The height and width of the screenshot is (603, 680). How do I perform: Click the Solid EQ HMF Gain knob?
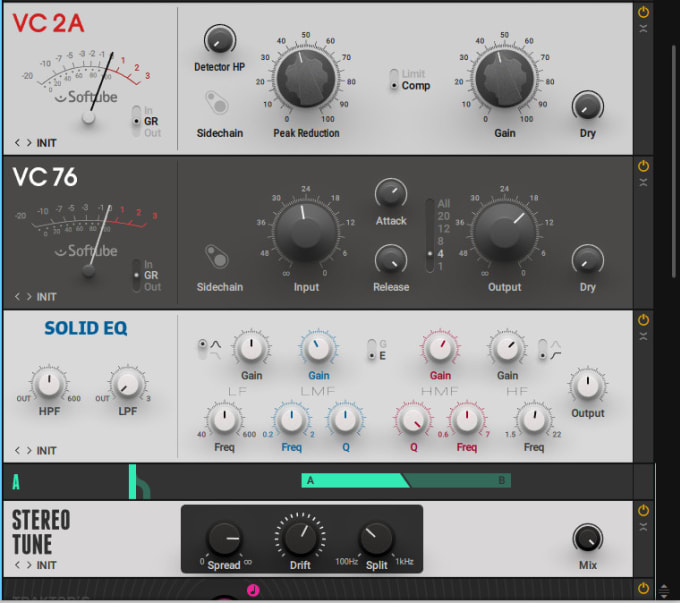(x=440, y=347)
